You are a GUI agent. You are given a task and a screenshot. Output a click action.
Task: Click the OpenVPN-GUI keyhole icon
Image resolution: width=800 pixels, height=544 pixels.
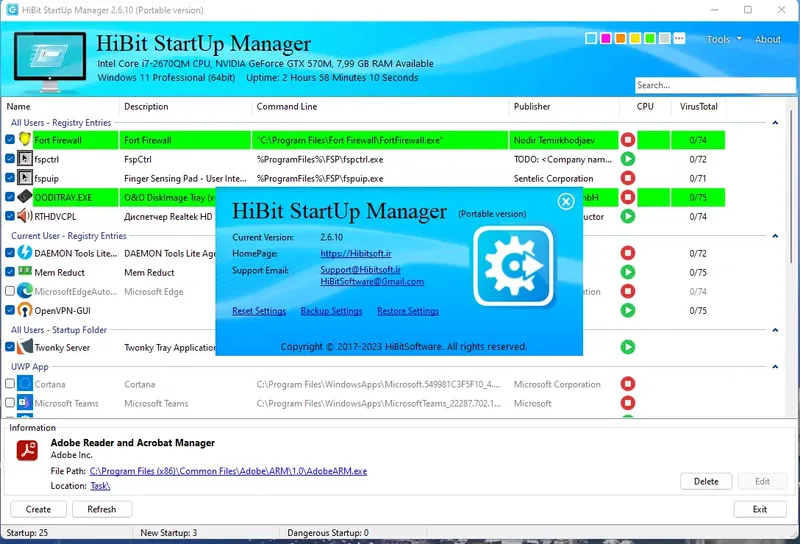24,310
